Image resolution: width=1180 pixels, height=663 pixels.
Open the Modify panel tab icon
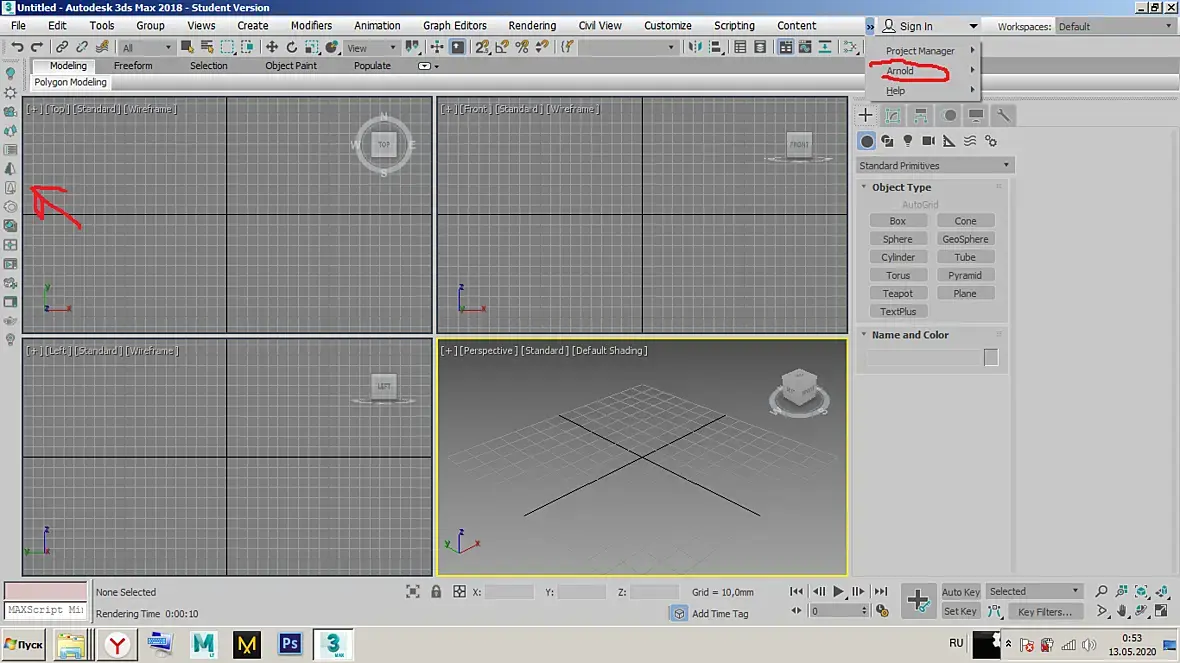(x=893, y=116)
